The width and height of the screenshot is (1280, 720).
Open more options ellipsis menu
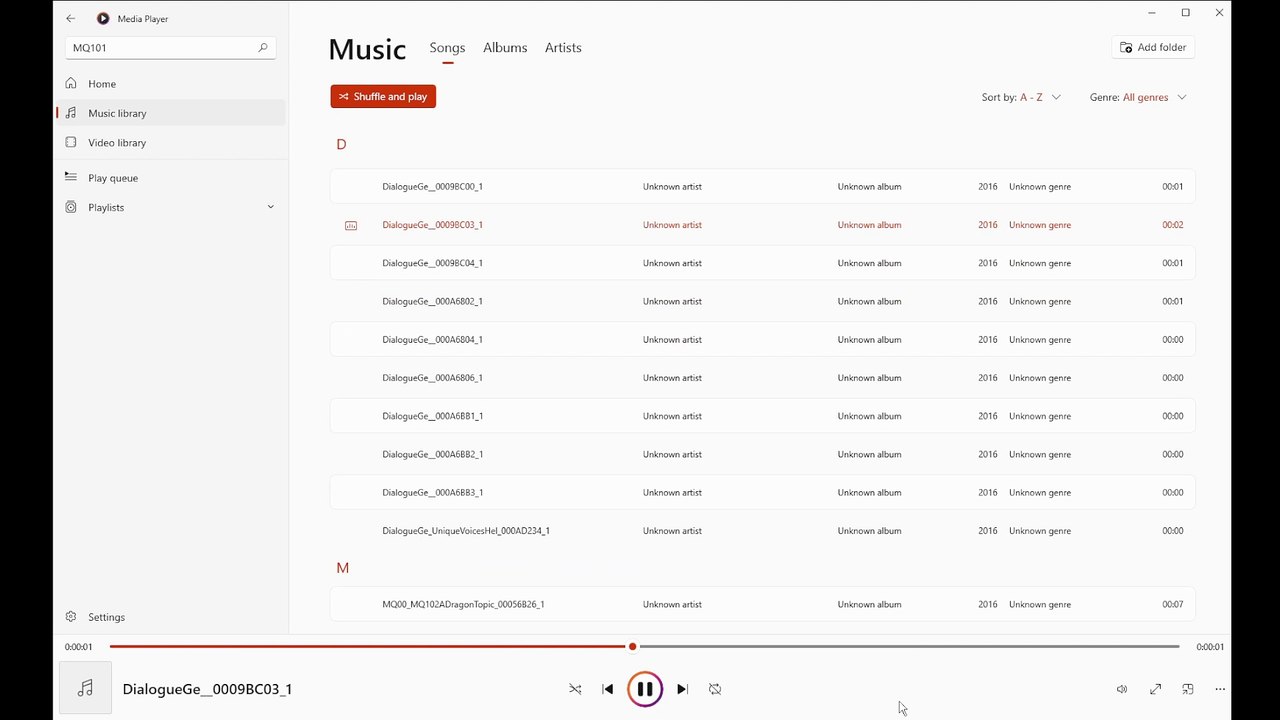click(x=1220, y=689)
